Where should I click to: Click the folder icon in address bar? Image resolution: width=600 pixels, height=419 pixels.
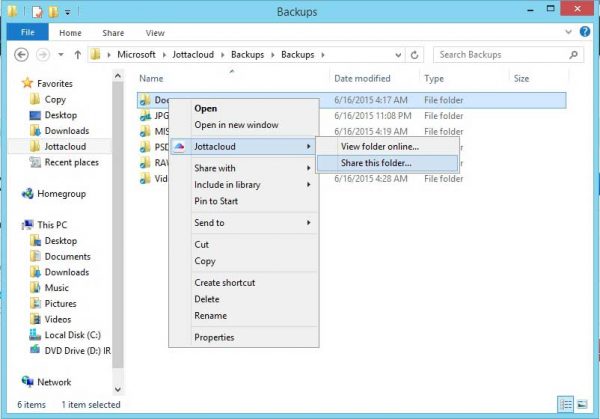(95, 54)
